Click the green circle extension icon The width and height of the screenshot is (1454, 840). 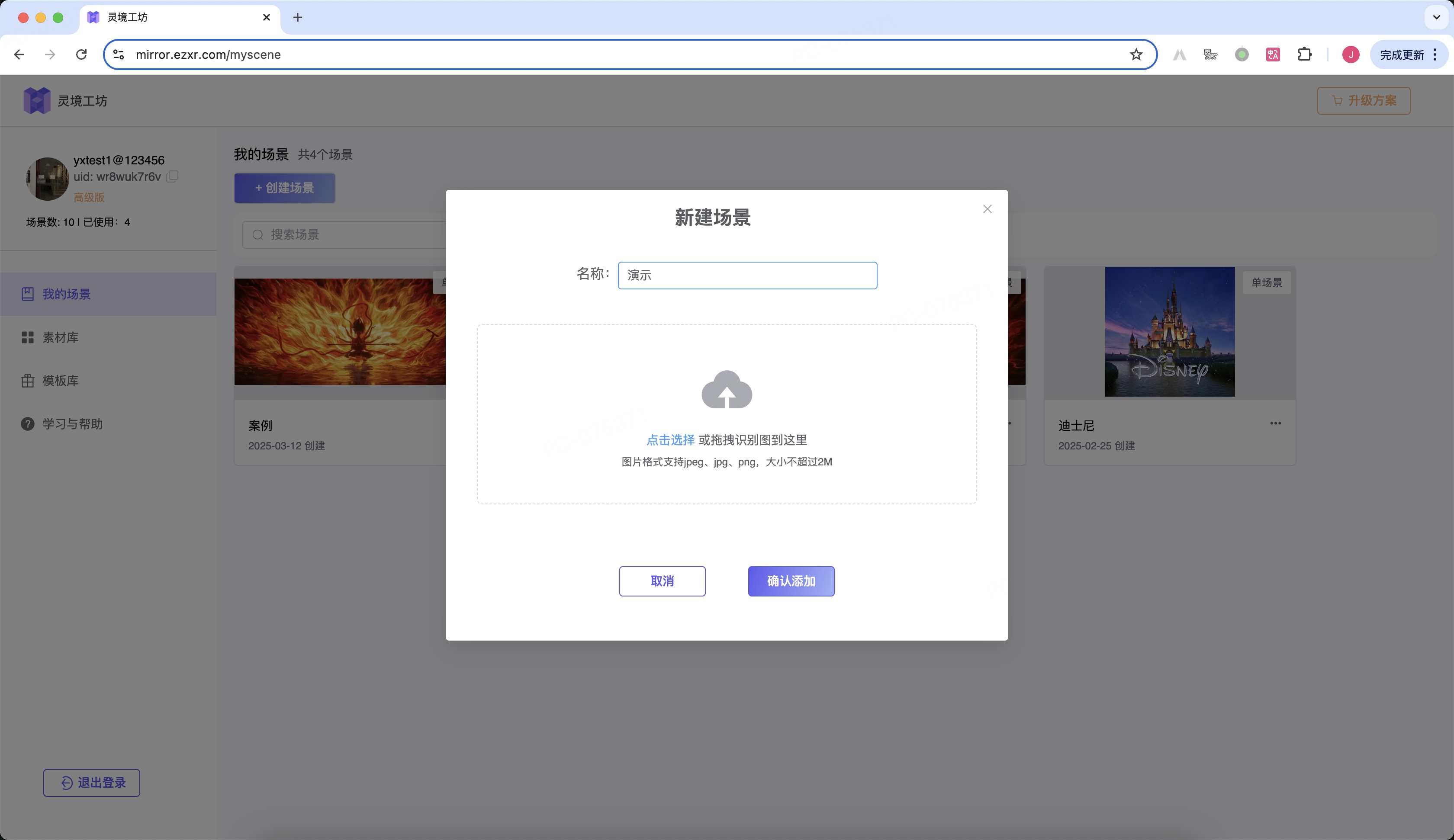1242,54
